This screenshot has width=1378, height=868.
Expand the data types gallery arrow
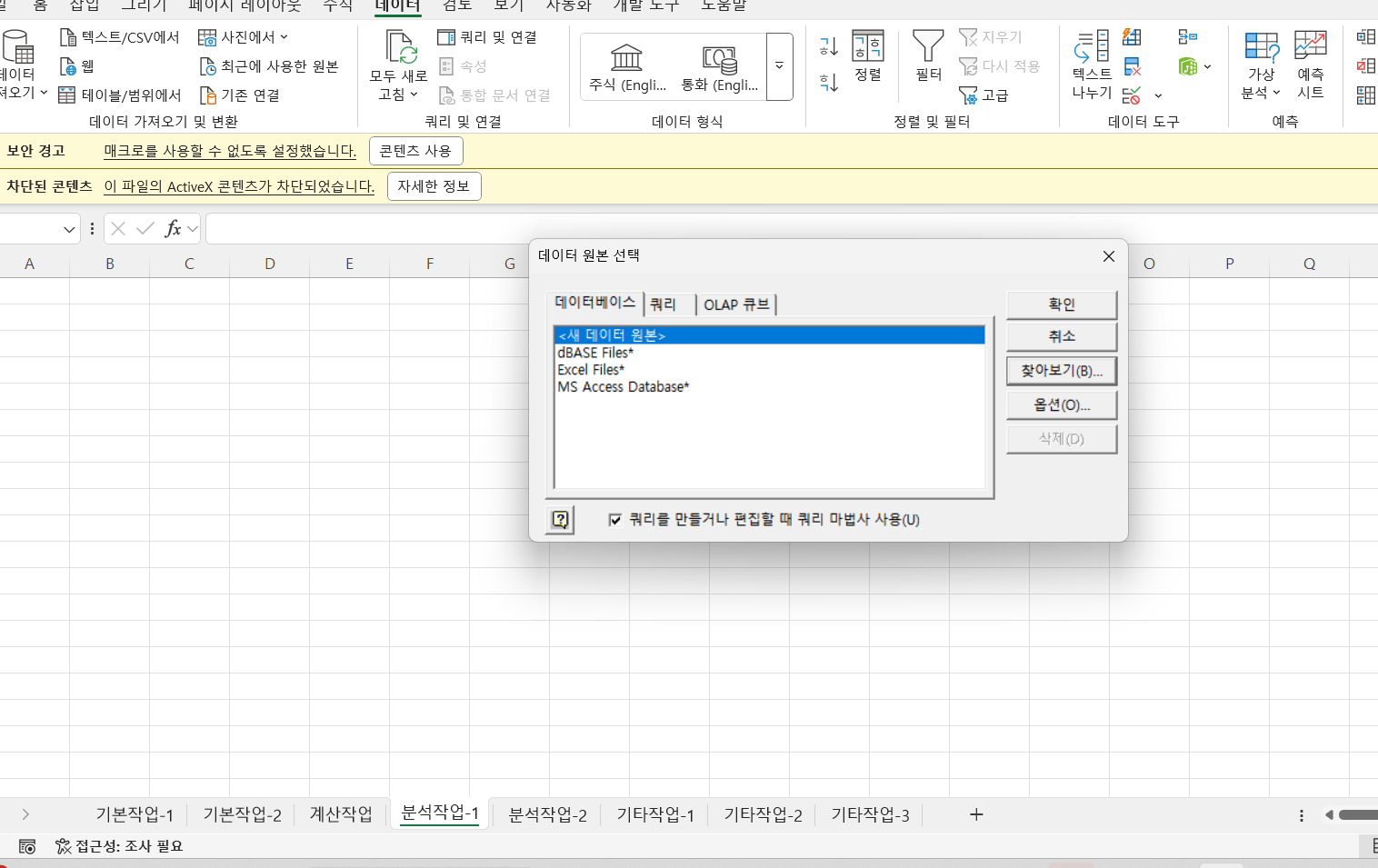point(779,66)
